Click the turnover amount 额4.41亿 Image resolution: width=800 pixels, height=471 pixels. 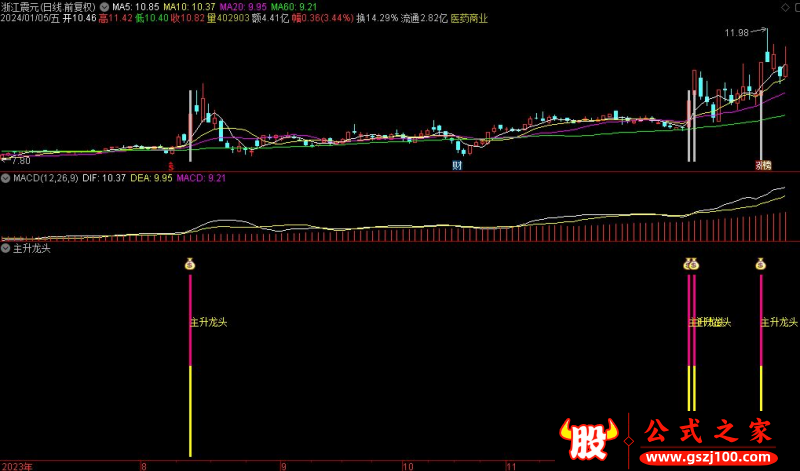[x=270, y=18]
